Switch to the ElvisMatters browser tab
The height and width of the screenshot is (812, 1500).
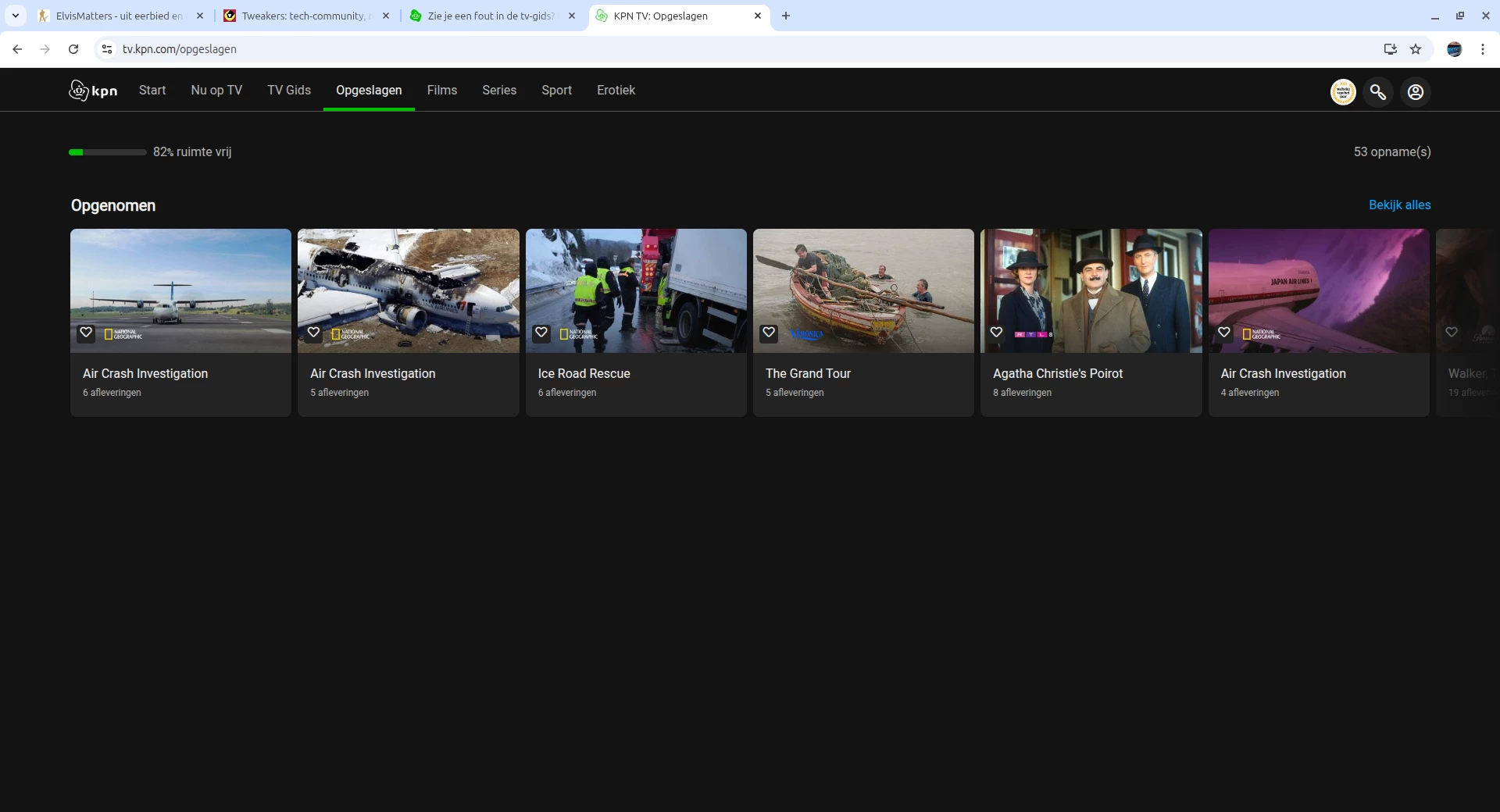coord(120,16)
